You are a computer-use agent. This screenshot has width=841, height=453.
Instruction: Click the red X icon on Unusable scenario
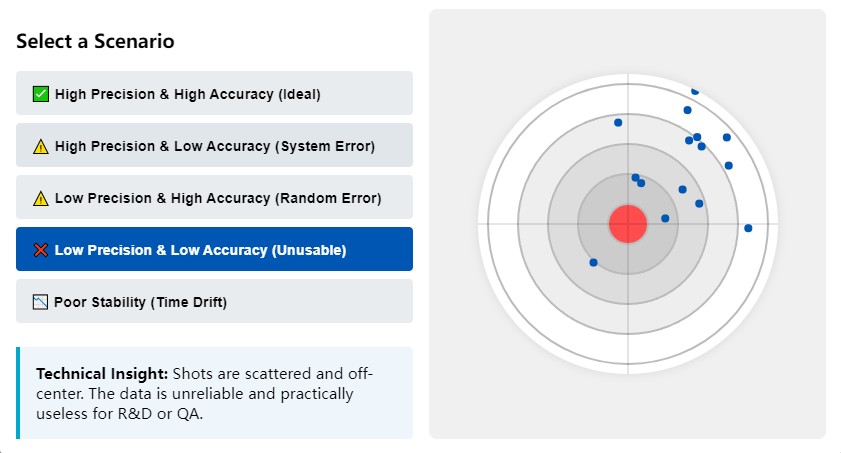[x=41, y=250]
